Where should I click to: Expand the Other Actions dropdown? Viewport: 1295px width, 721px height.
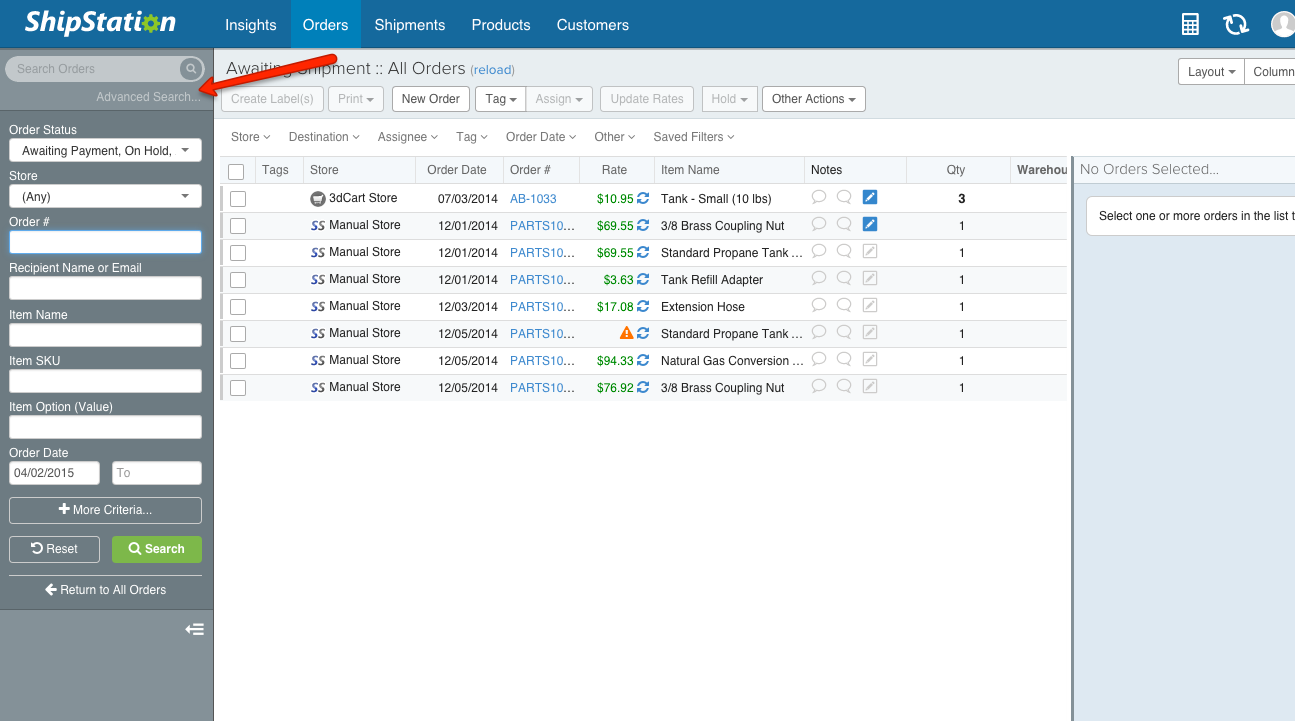click(x=813, y=99)
